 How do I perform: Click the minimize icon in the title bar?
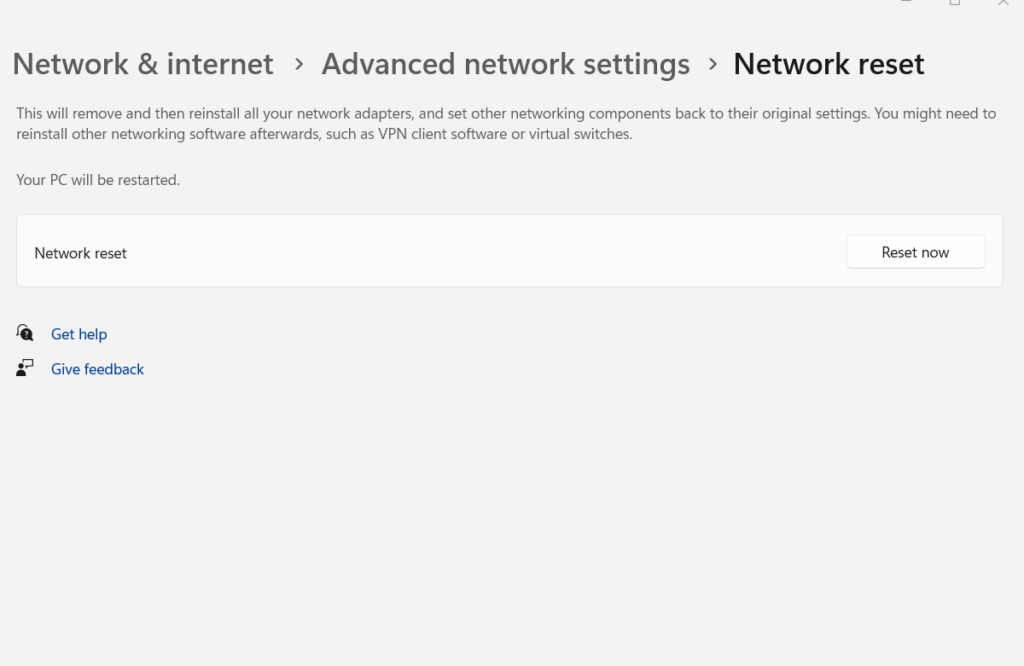pos(905,4)
